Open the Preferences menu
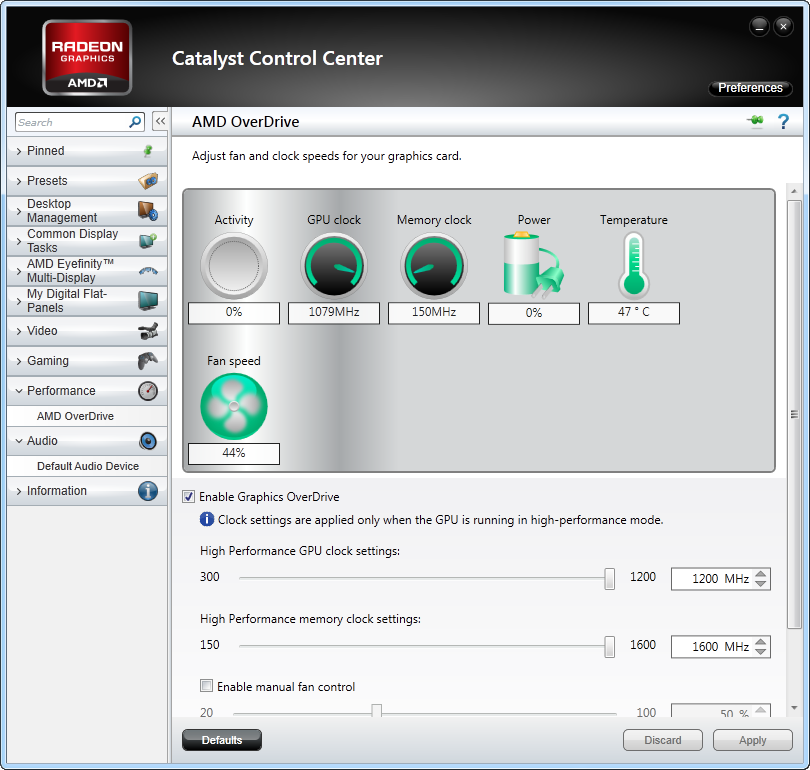This screenshot has height=770, width=810. pyautogui.click(x=750, y=88)
